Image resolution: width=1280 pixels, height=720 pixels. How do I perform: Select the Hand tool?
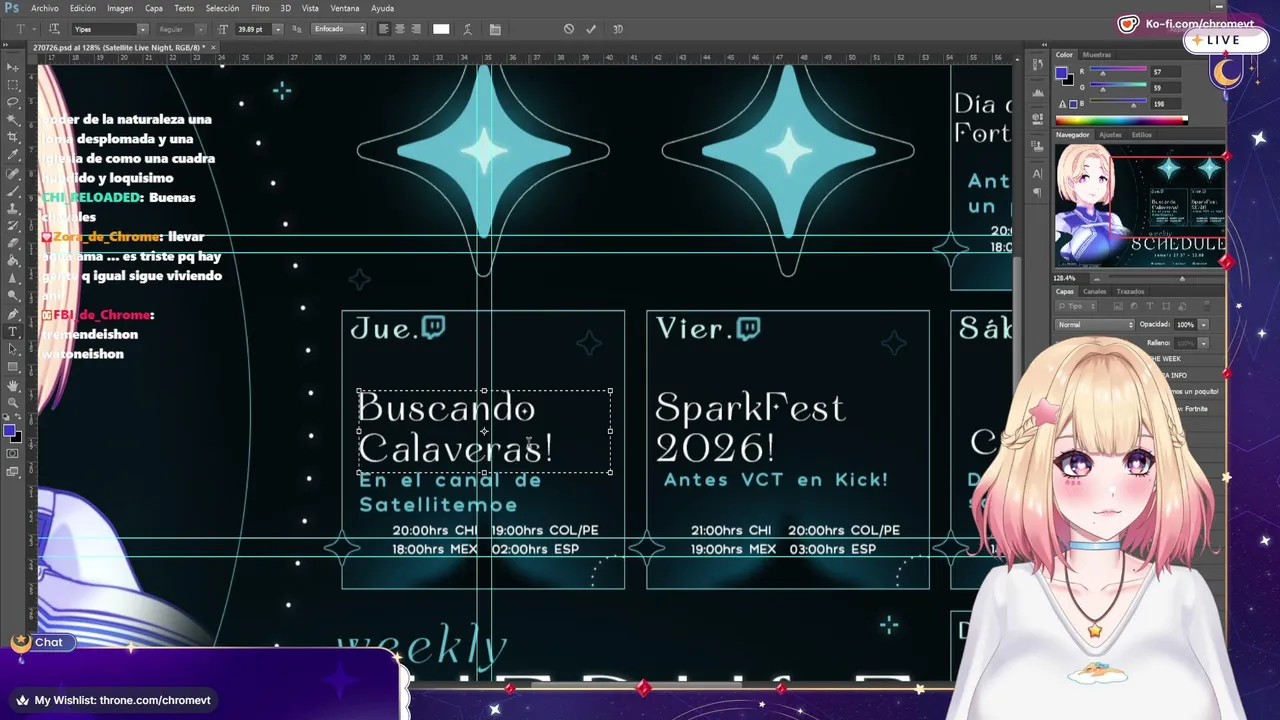pos(13,385)
